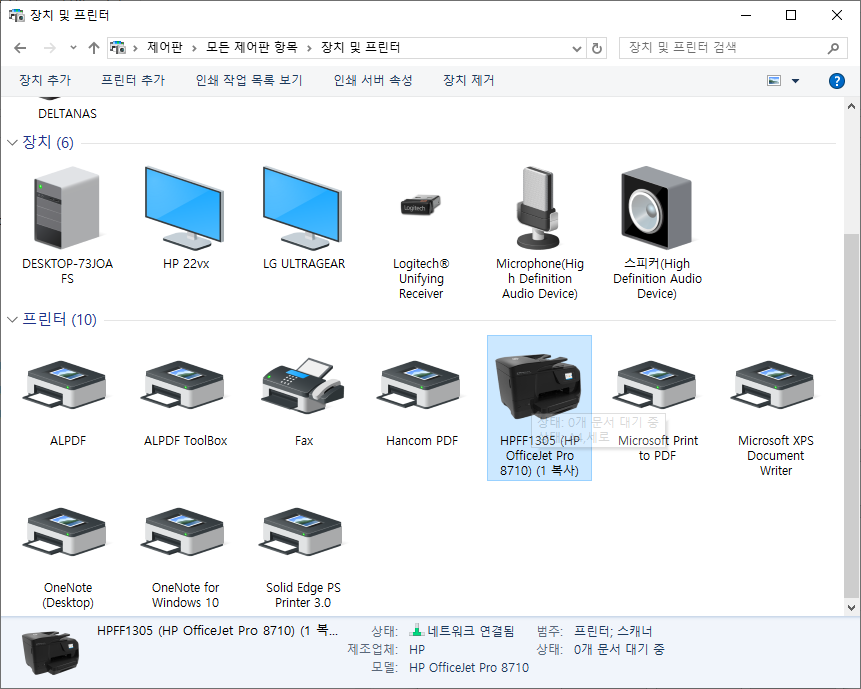Go back with the back arrow

coord(20,48)
